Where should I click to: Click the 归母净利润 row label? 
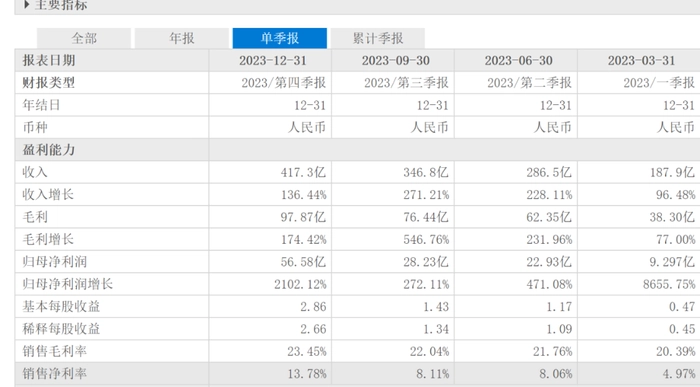(54, 262)
